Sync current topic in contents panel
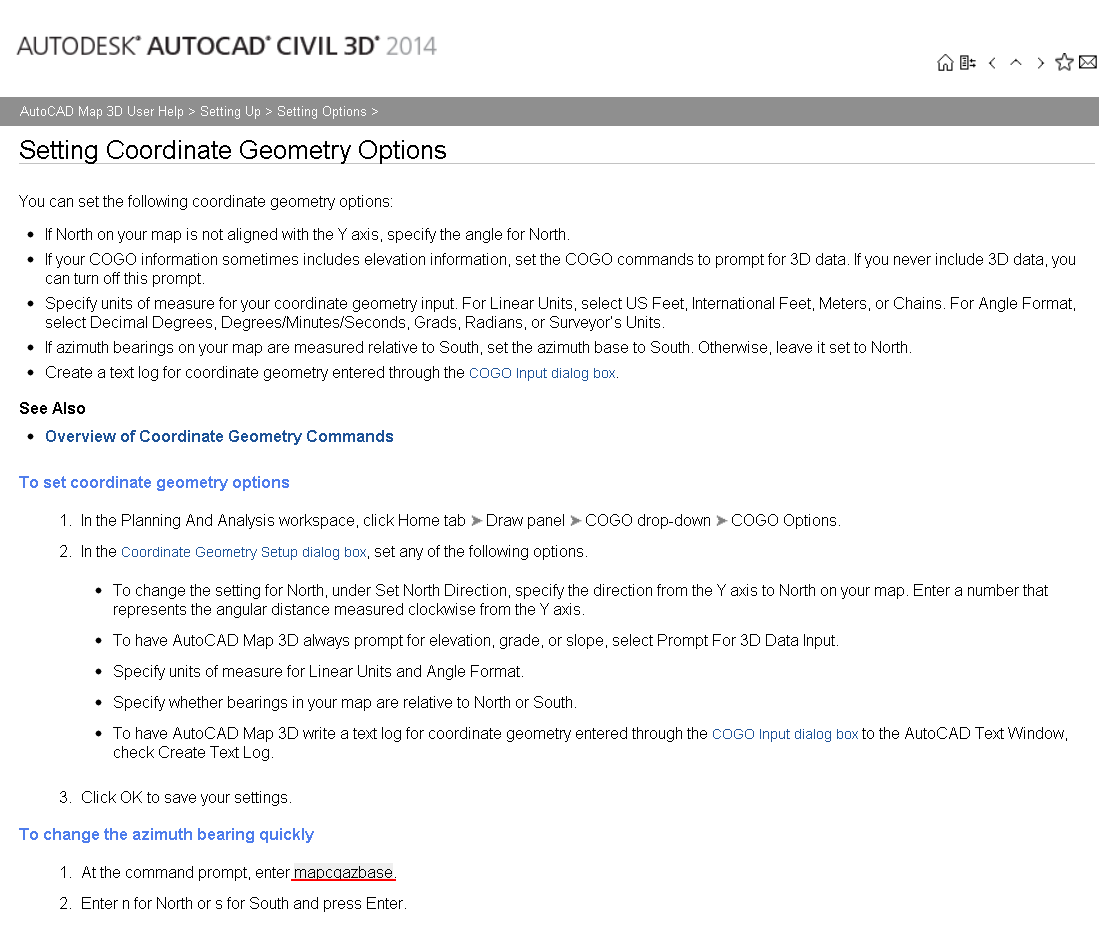1099x933 pixels. point(966,62)
